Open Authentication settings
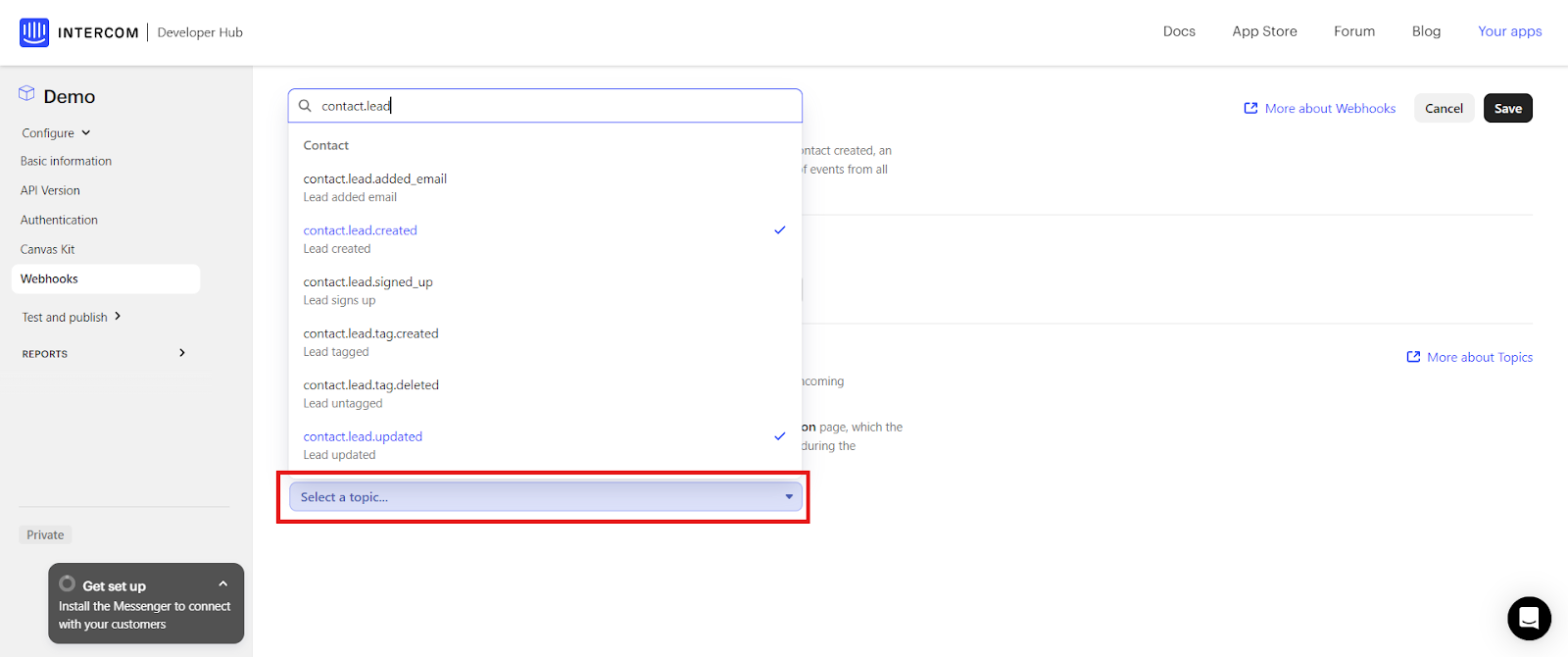1568x657 pixels. [59, 220]
